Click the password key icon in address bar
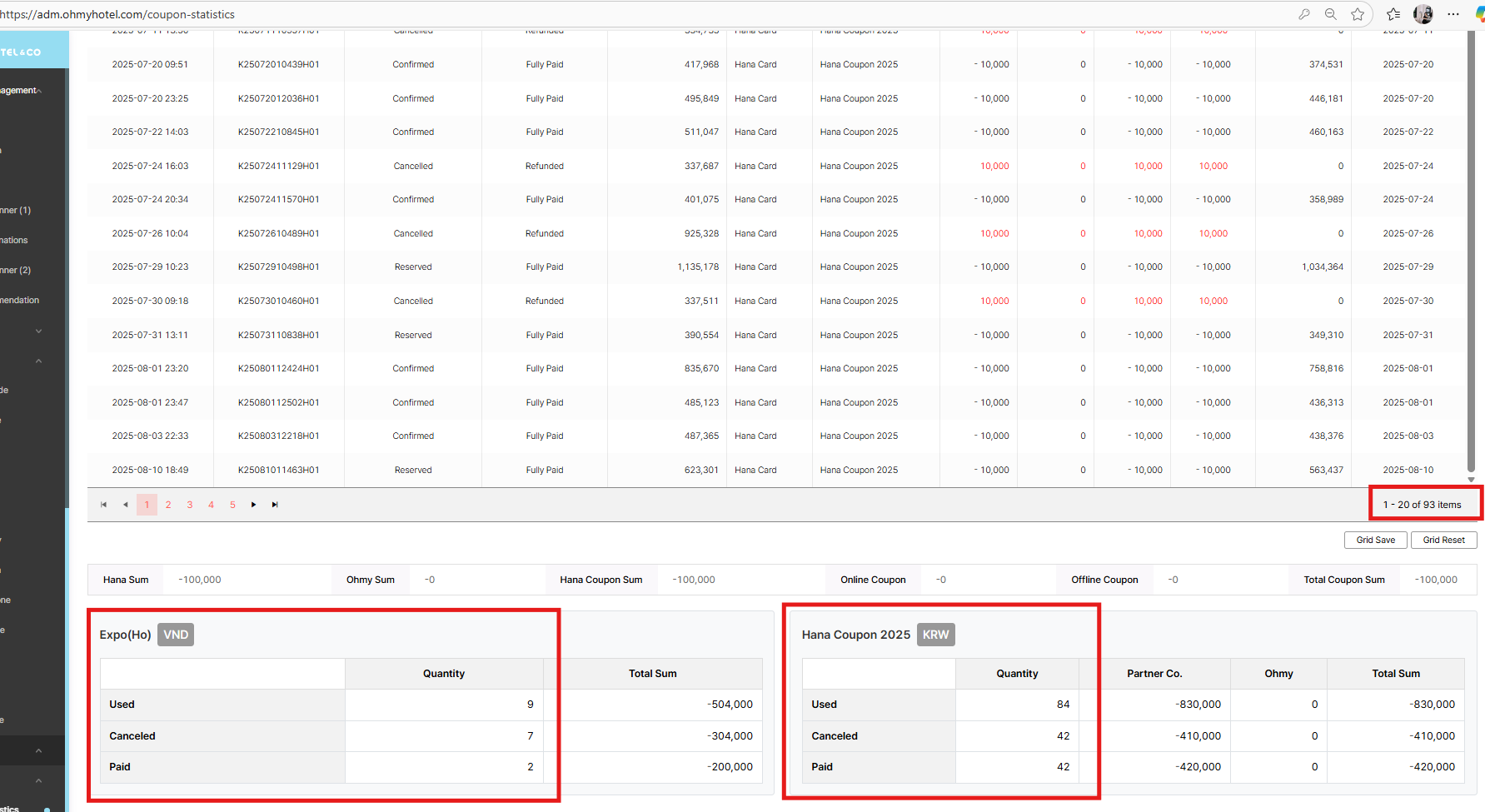The width and height of the screenshot is (1485, 812). point(1303,14)
